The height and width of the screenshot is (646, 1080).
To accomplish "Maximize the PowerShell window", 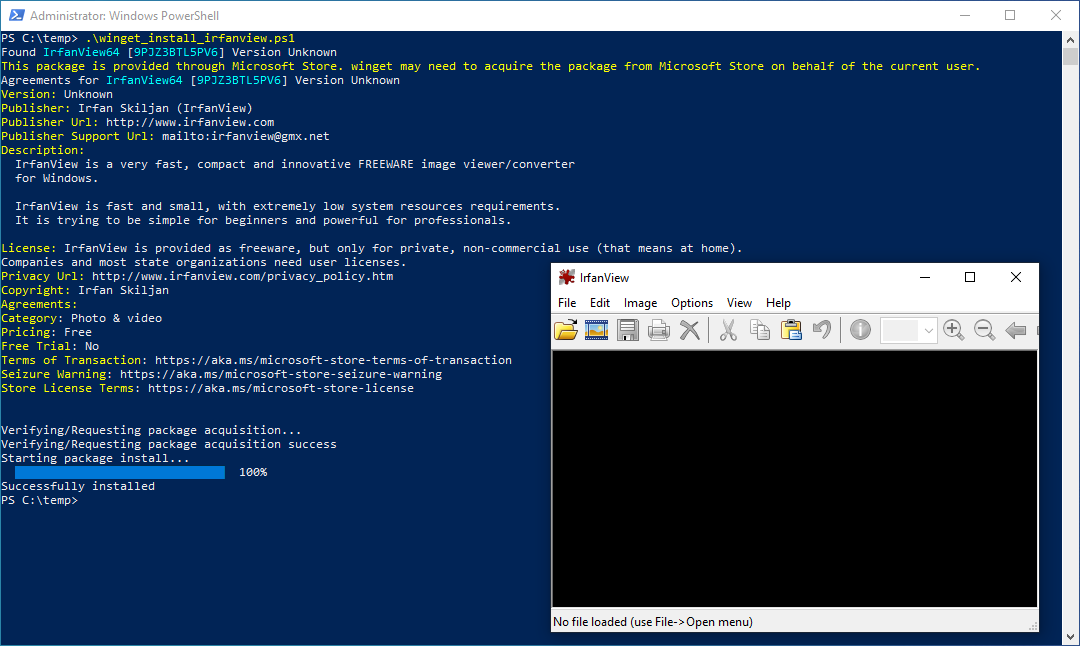I will click(1010, 15).
